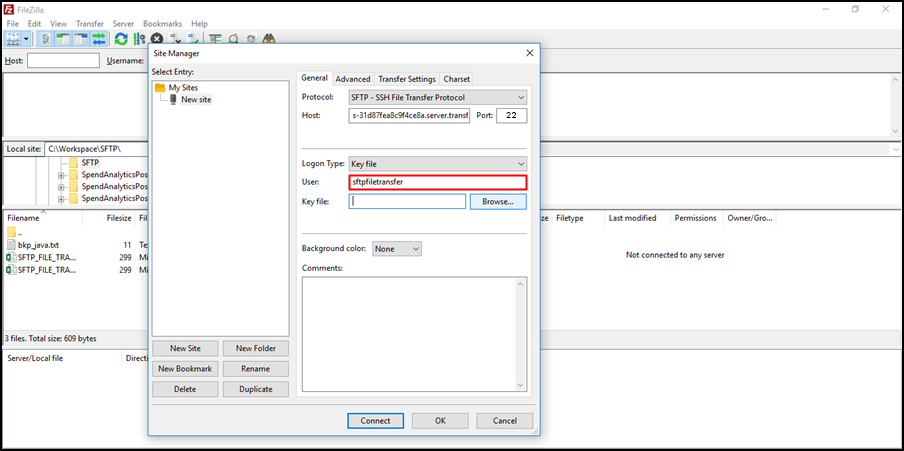The width and height of the screenshot is (904, 451).
Task: Click the Cancel button in Site Manager
Action: pyautogui.click(x=505, y=420)
